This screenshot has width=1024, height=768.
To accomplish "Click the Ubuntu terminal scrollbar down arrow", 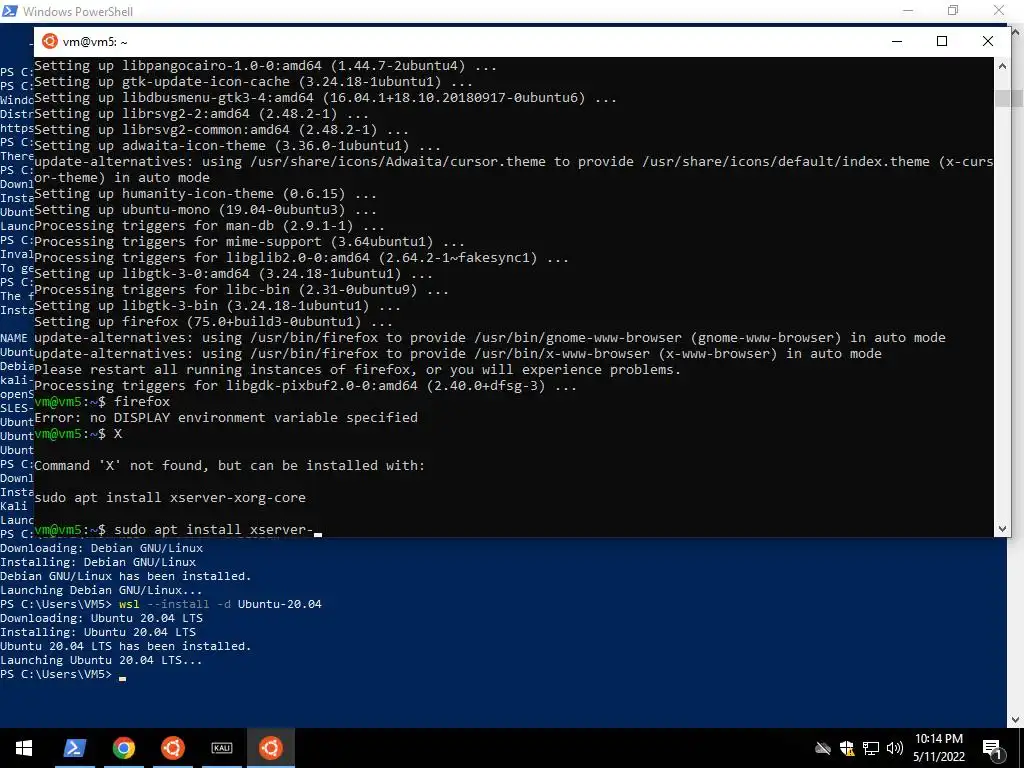I will coord(1002,529).
